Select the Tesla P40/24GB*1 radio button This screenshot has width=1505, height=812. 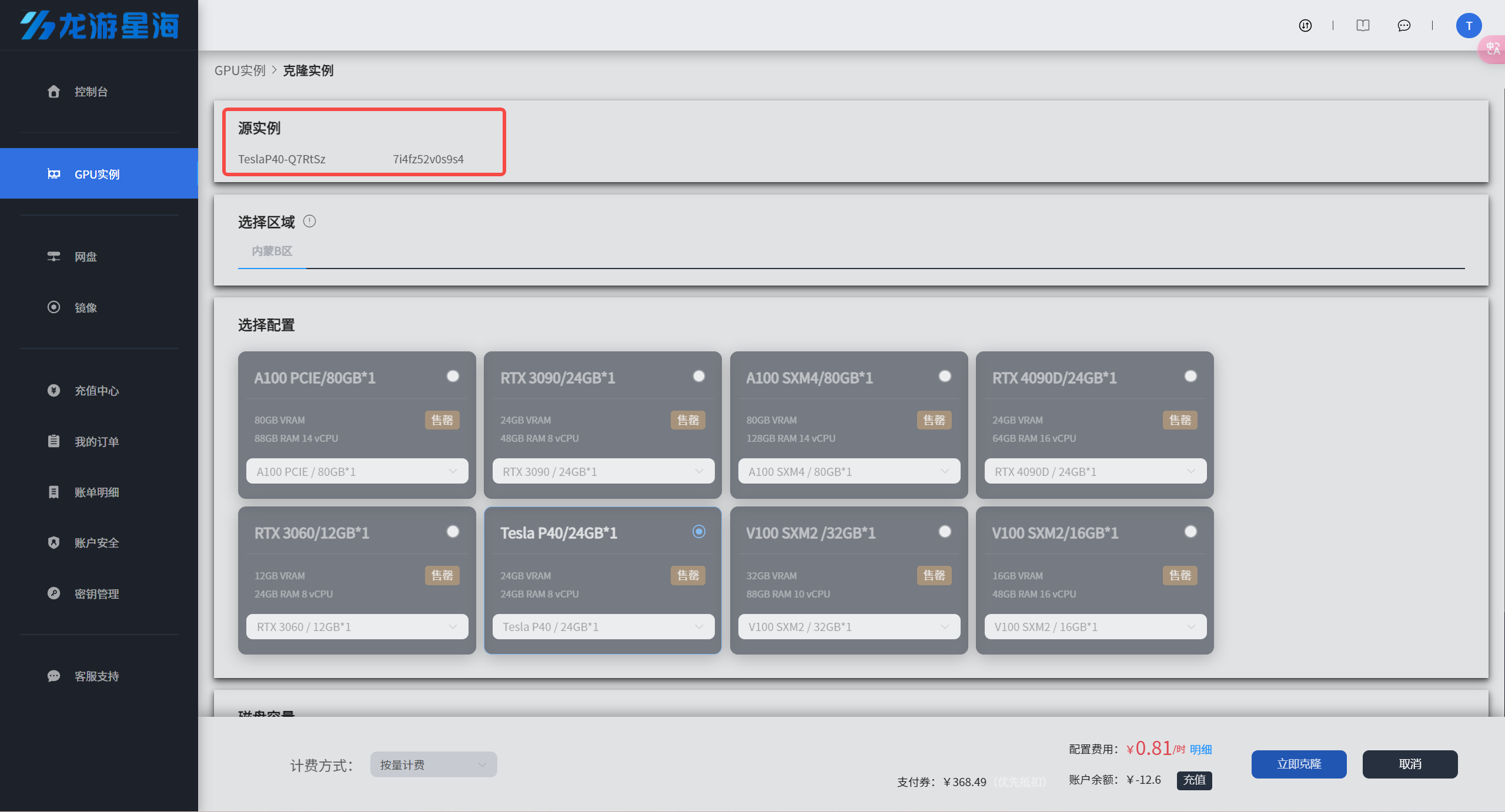pos(698,532)
